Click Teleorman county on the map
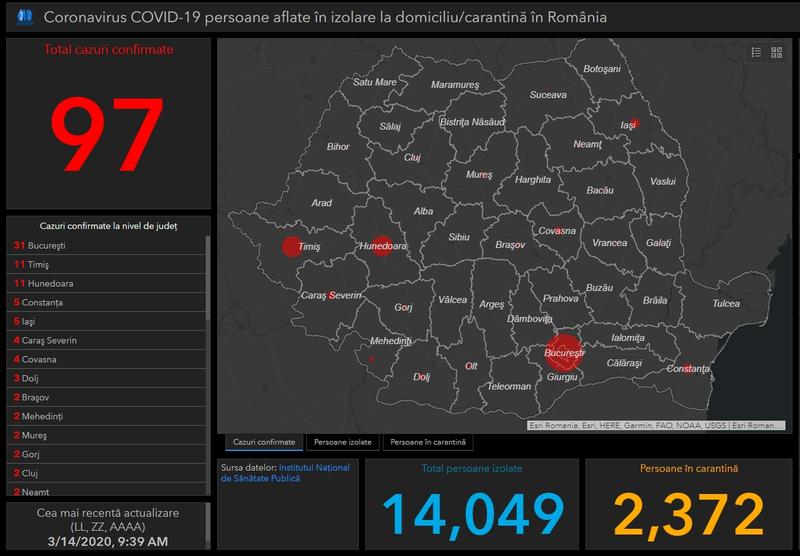The width and height of the screenshot is (800, 556). click(x=509, y=387)
